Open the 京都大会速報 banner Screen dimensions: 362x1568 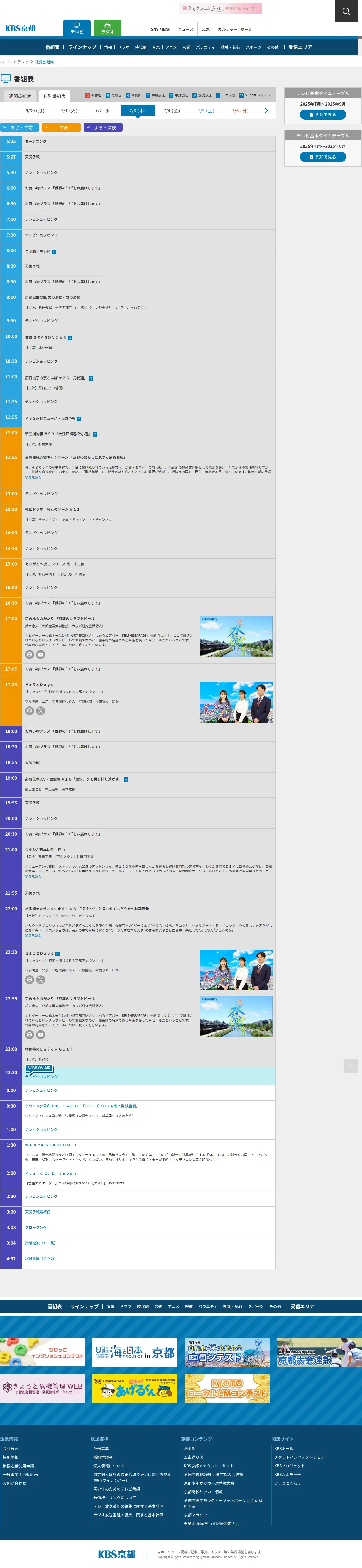click(319, 1352)
